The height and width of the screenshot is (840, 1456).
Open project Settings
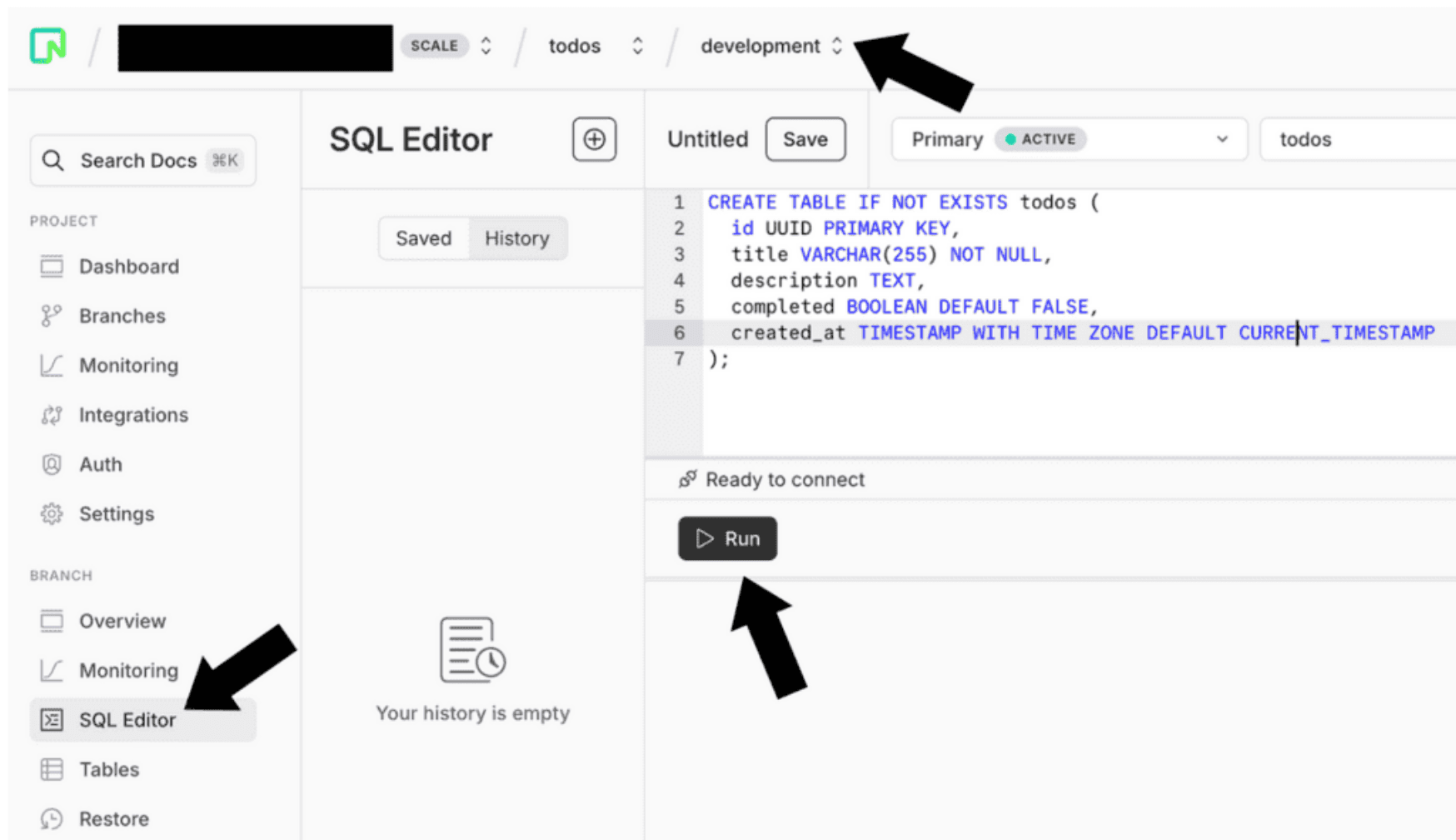point(116,514)
